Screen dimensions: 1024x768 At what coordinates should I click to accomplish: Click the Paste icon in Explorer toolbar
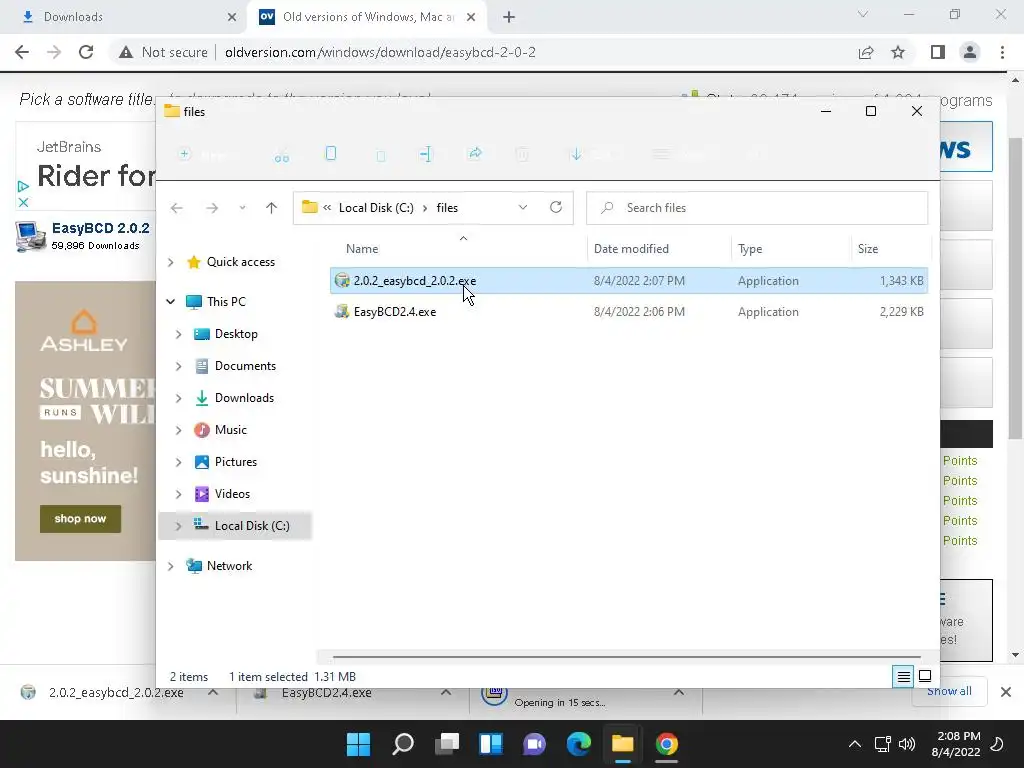(381, 155)
